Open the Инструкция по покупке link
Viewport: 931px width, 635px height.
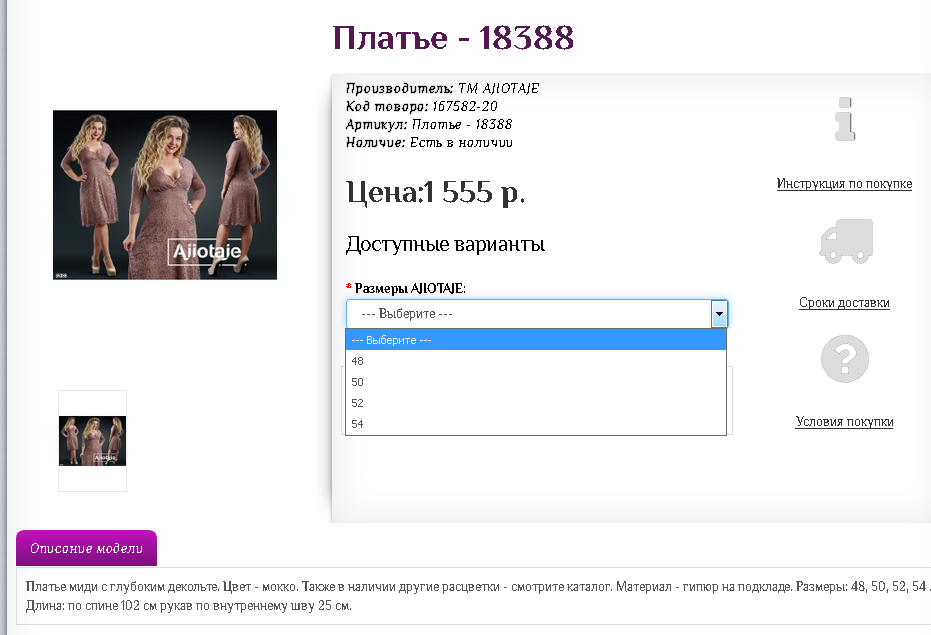point(844,184)
